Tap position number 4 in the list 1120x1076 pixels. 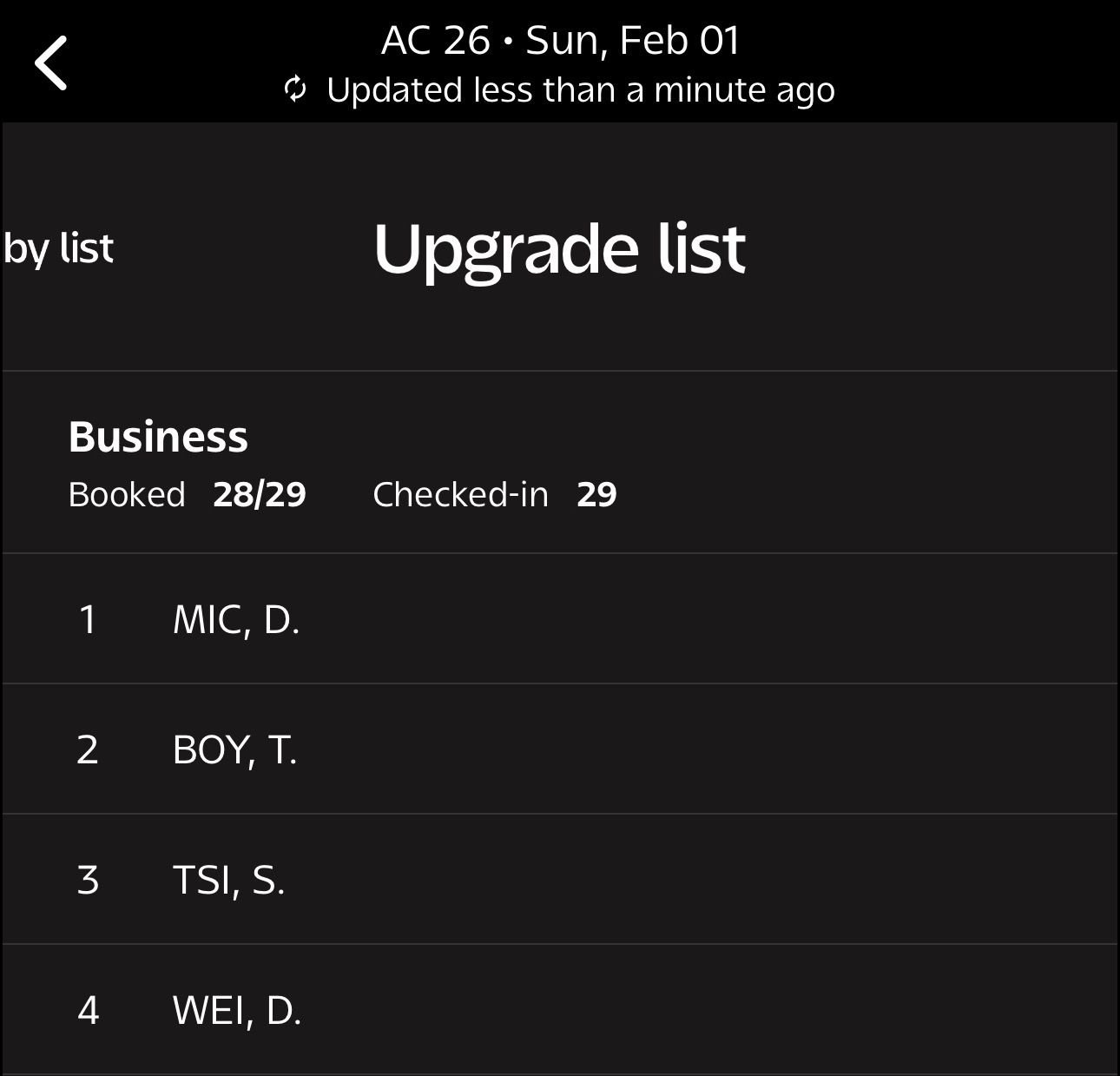point(88,1010)
